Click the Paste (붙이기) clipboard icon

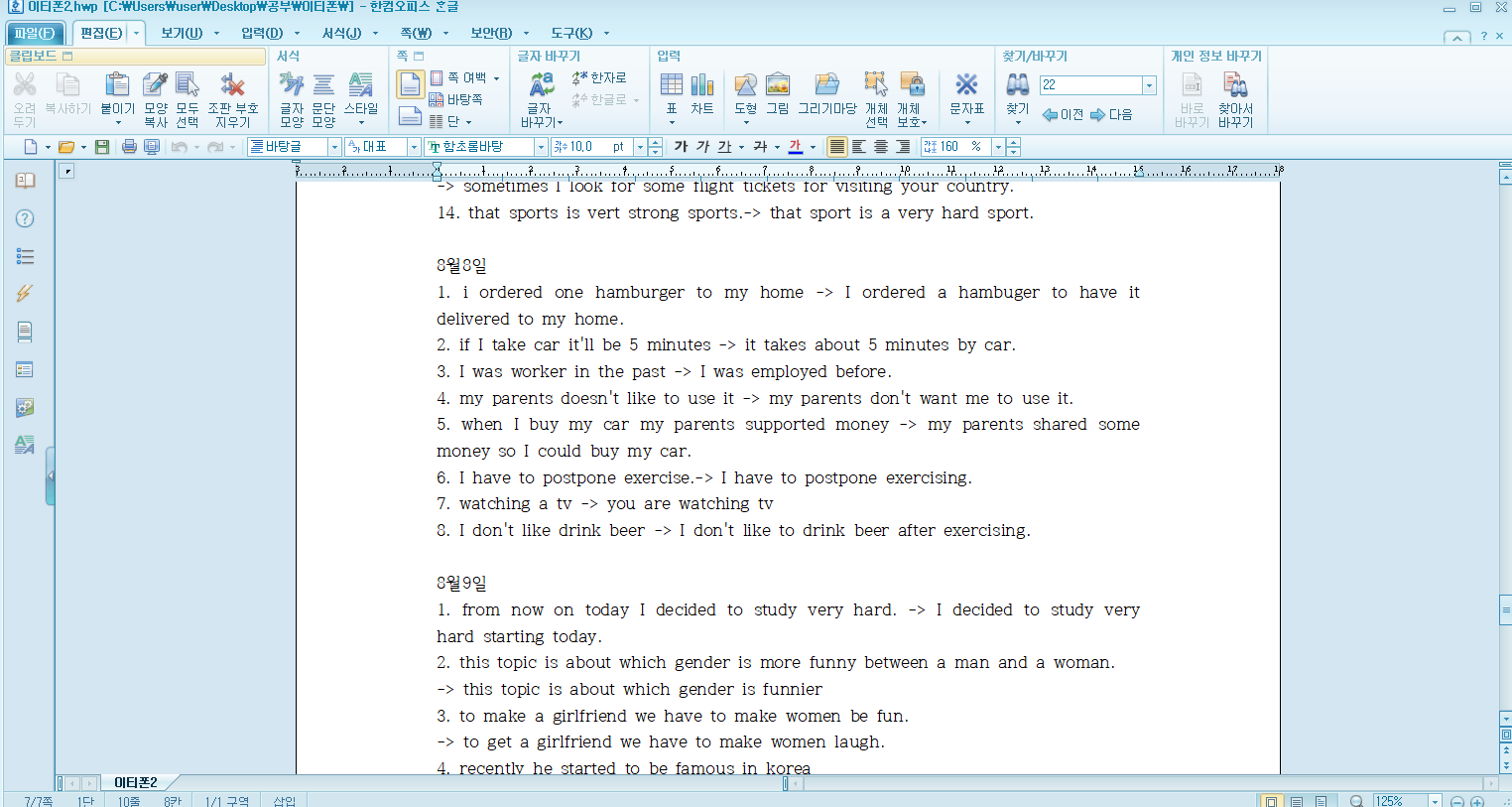(117, 87)
